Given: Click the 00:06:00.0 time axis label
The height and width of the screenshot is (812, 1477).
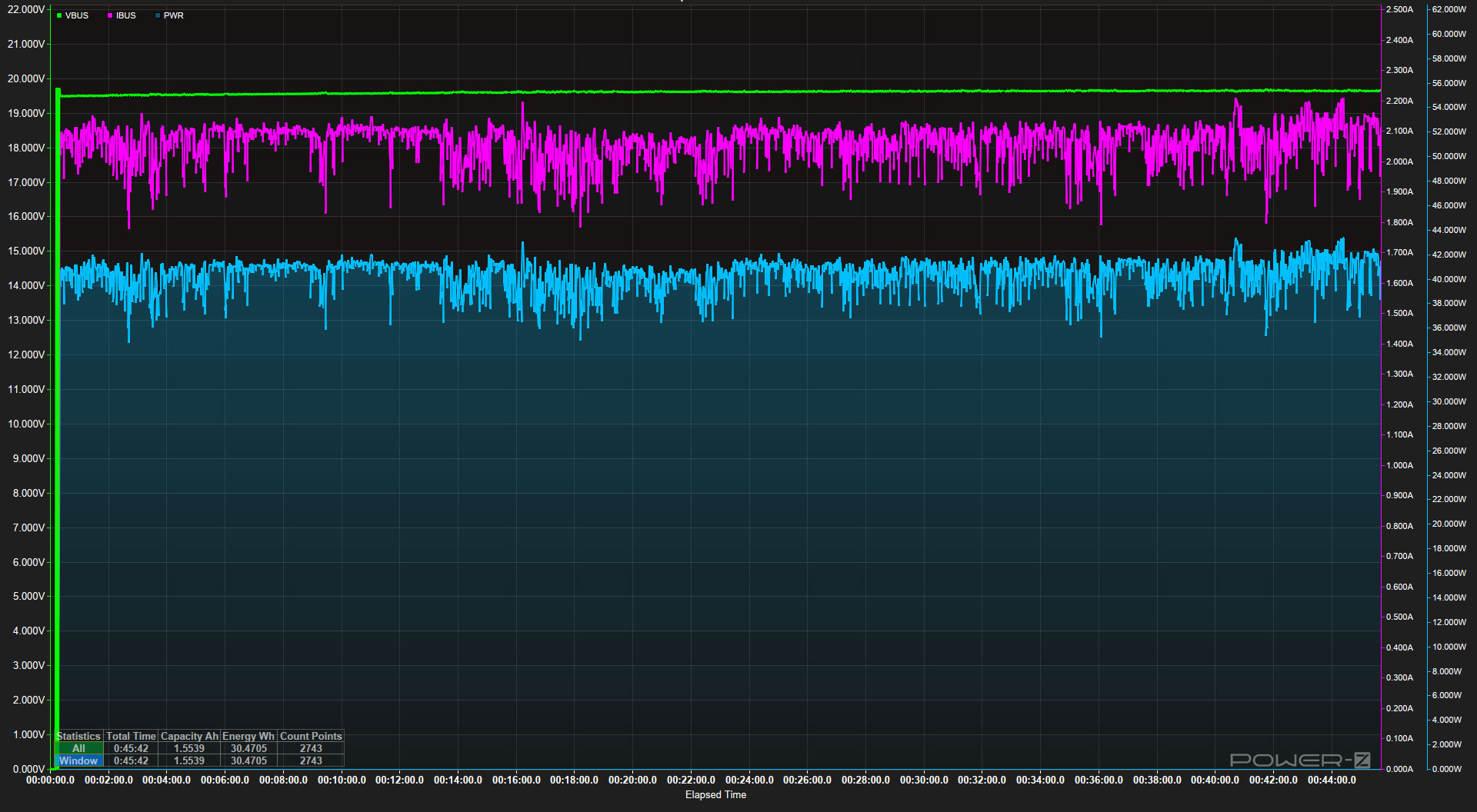Looking at the screenshot, I should (225, 780).
